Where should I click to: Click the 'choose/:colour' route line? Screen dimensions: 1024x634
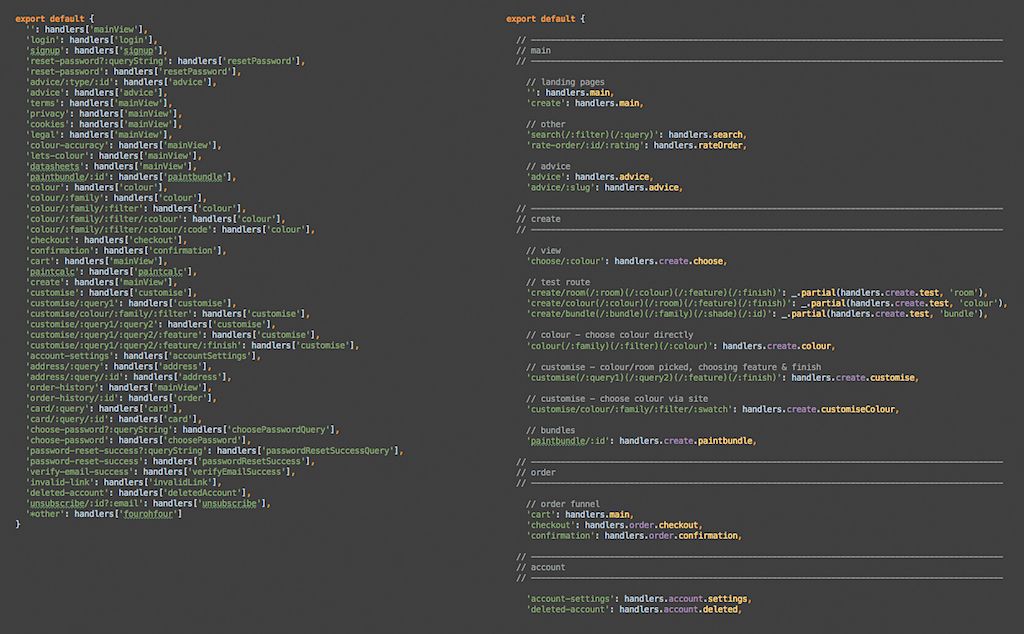(x=627, y=261)
